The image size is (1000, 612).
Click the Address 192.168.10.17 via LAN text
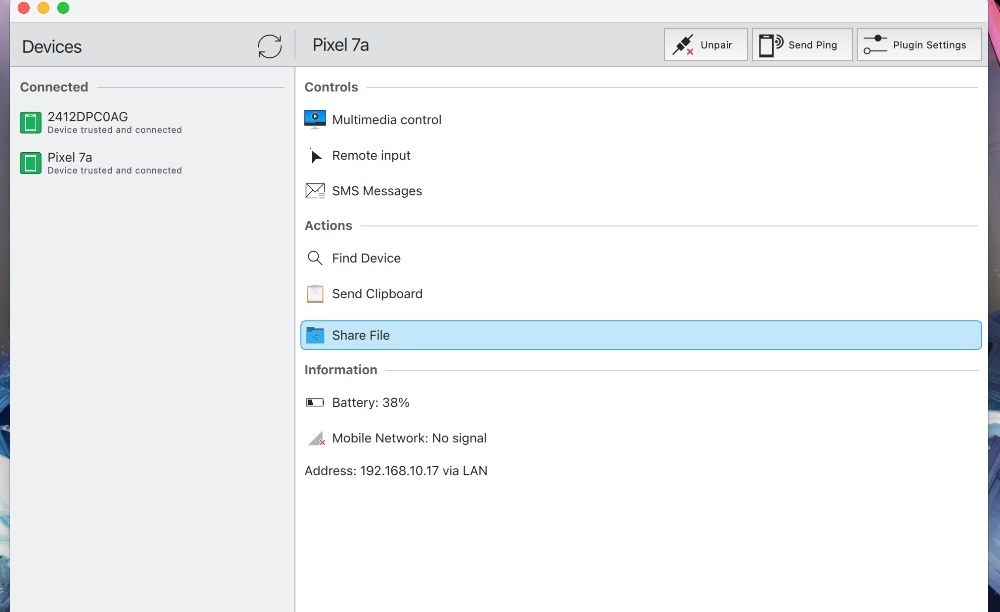tap(396, 471)
